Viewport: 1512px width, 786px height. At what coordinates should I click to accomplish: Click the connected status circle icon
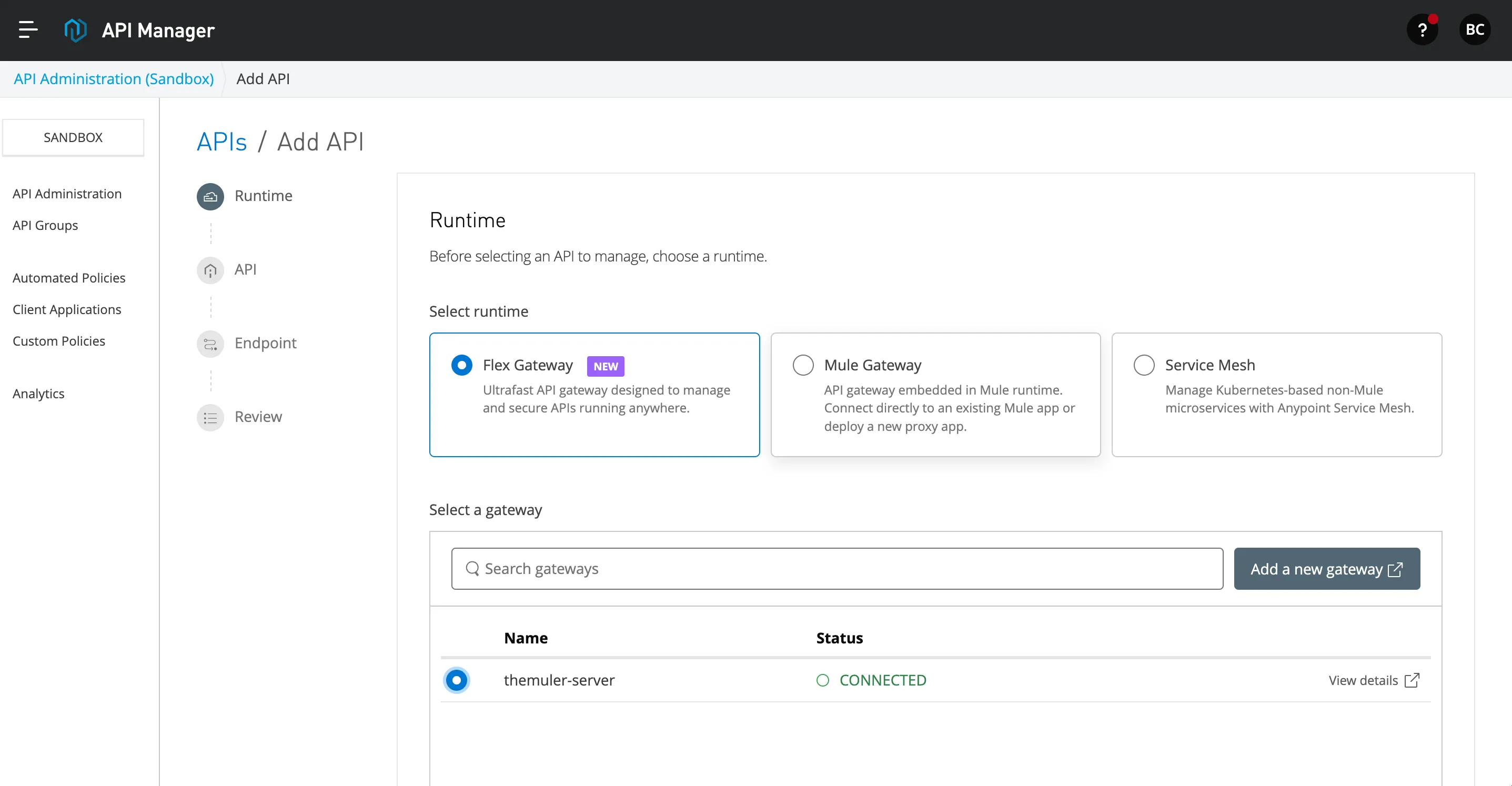tap(822, 680)
